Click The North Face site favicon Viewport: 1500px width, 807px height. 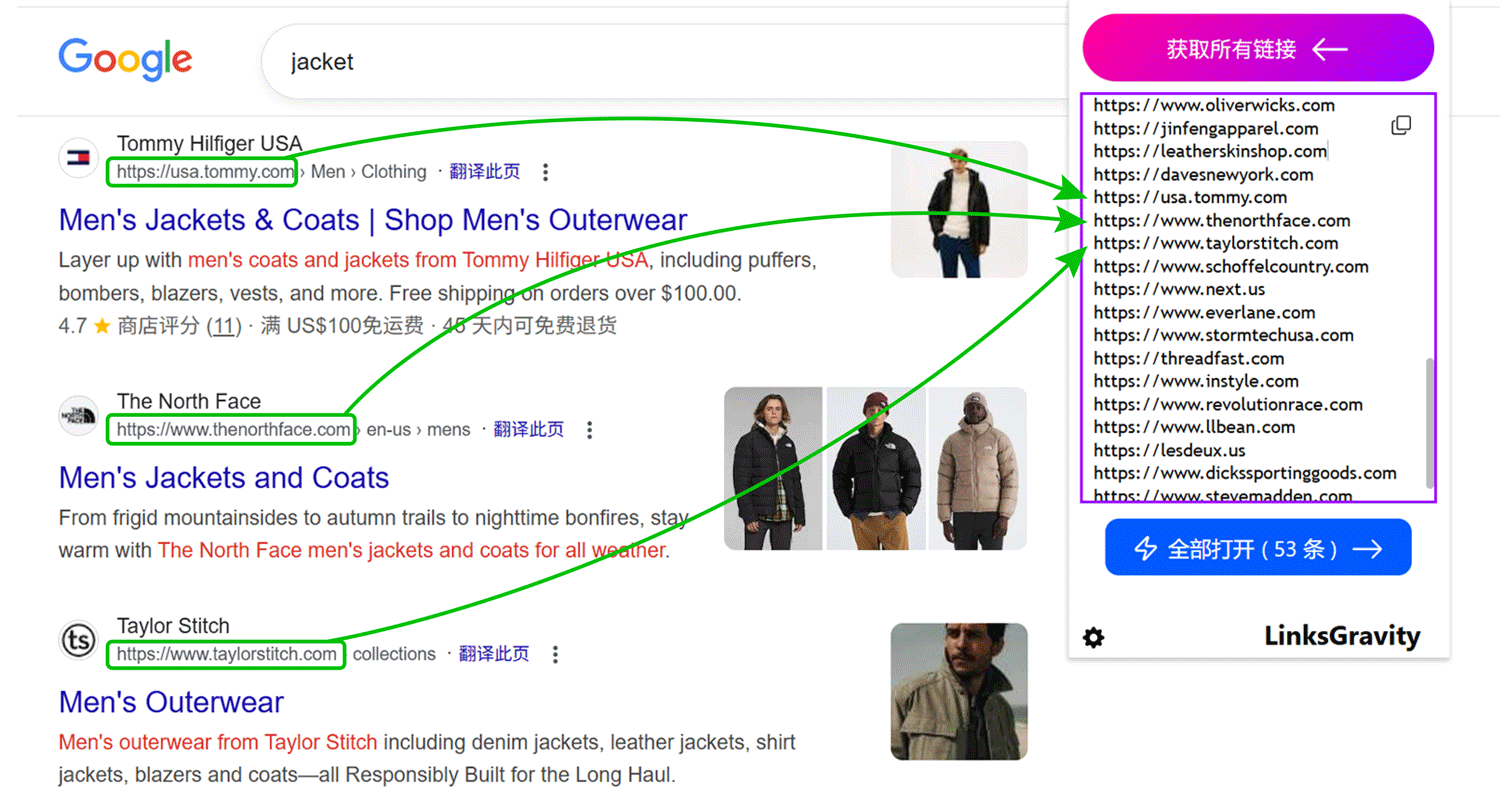coord(78,416)
